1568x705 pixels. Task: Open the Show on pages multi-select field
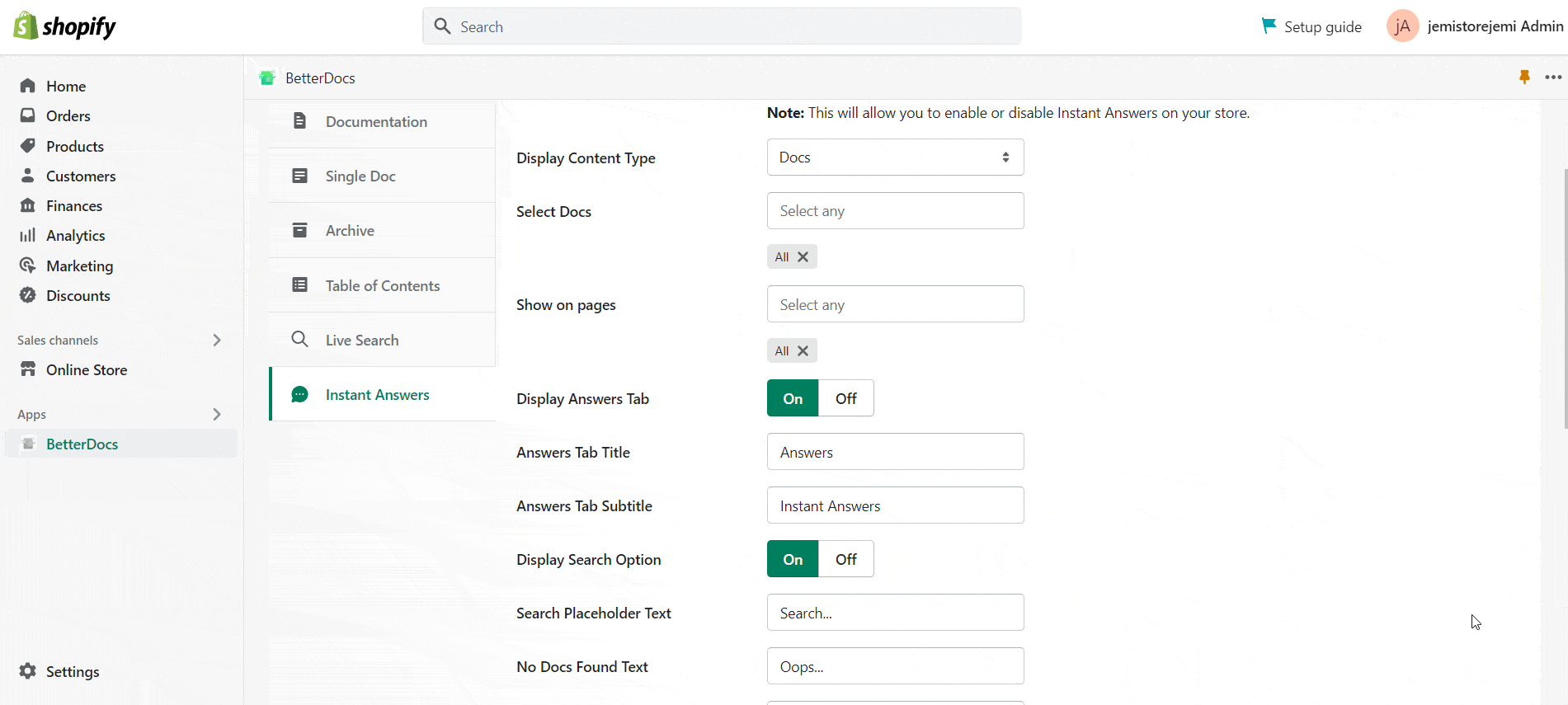896,304
